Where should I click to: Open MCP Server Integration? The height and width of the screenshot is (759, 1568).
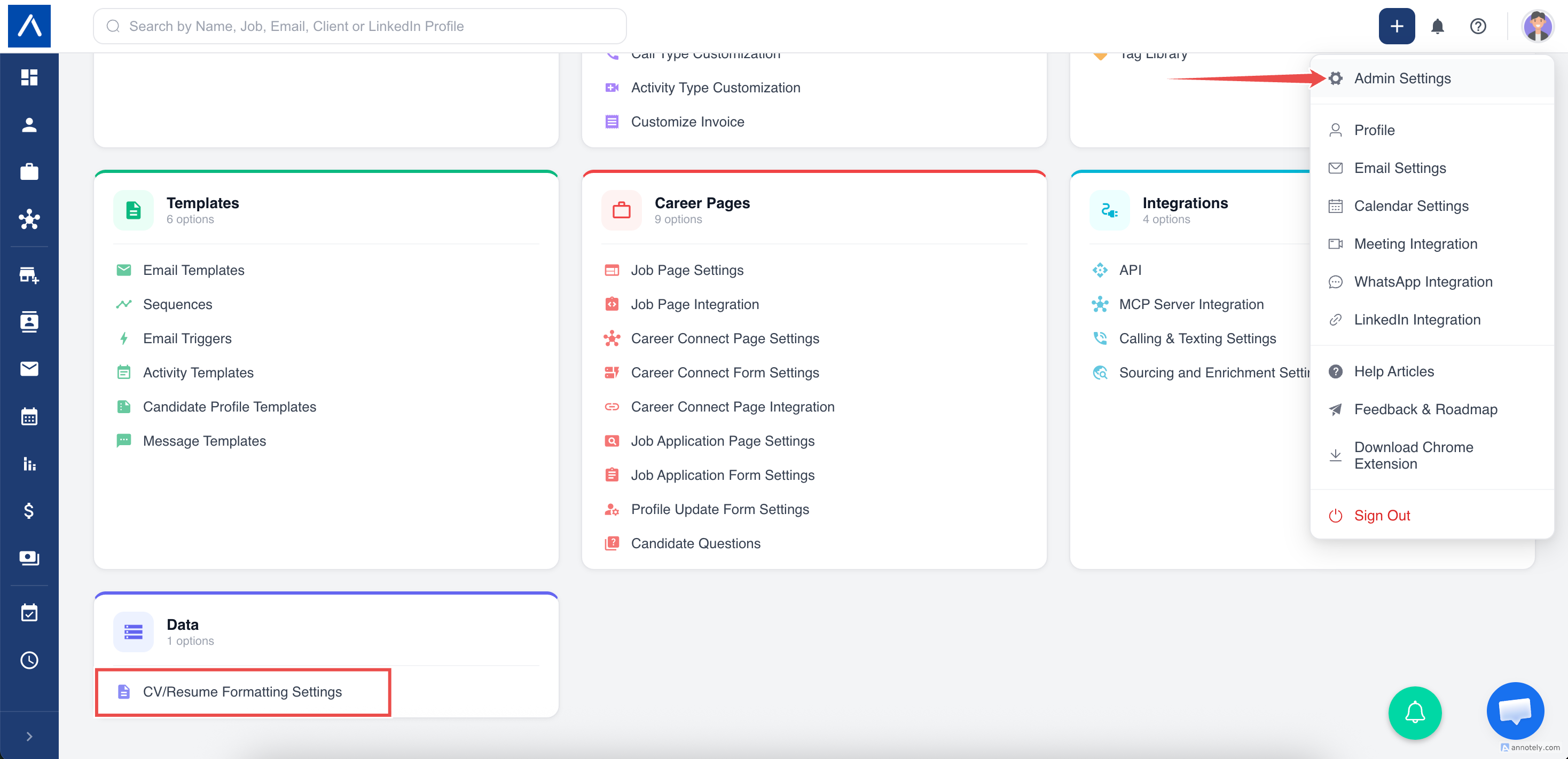[x=1190, y=304]
